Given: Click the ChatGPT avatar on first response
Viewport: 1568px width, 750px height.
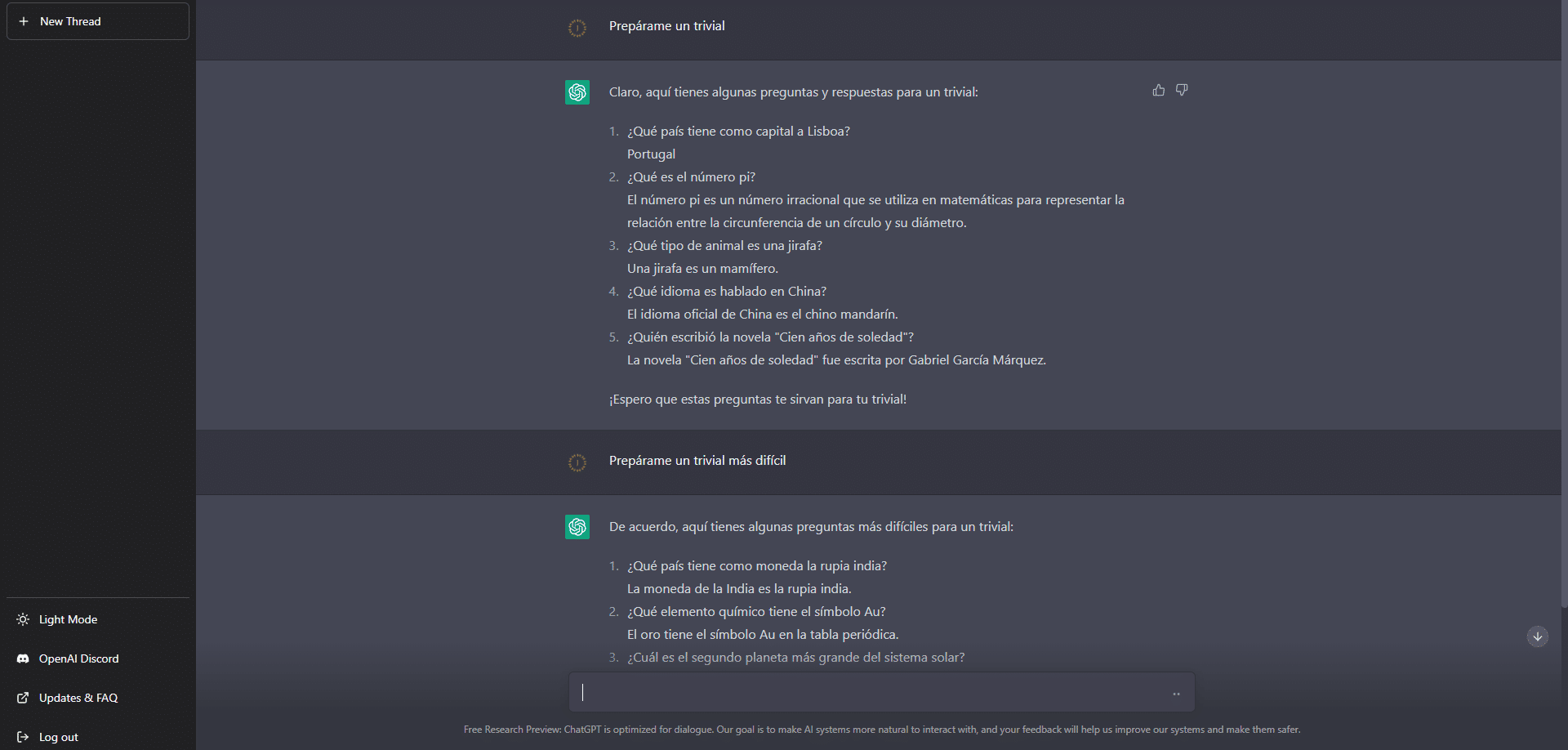Looking at the screenshot, I should [x=577, y=92].
